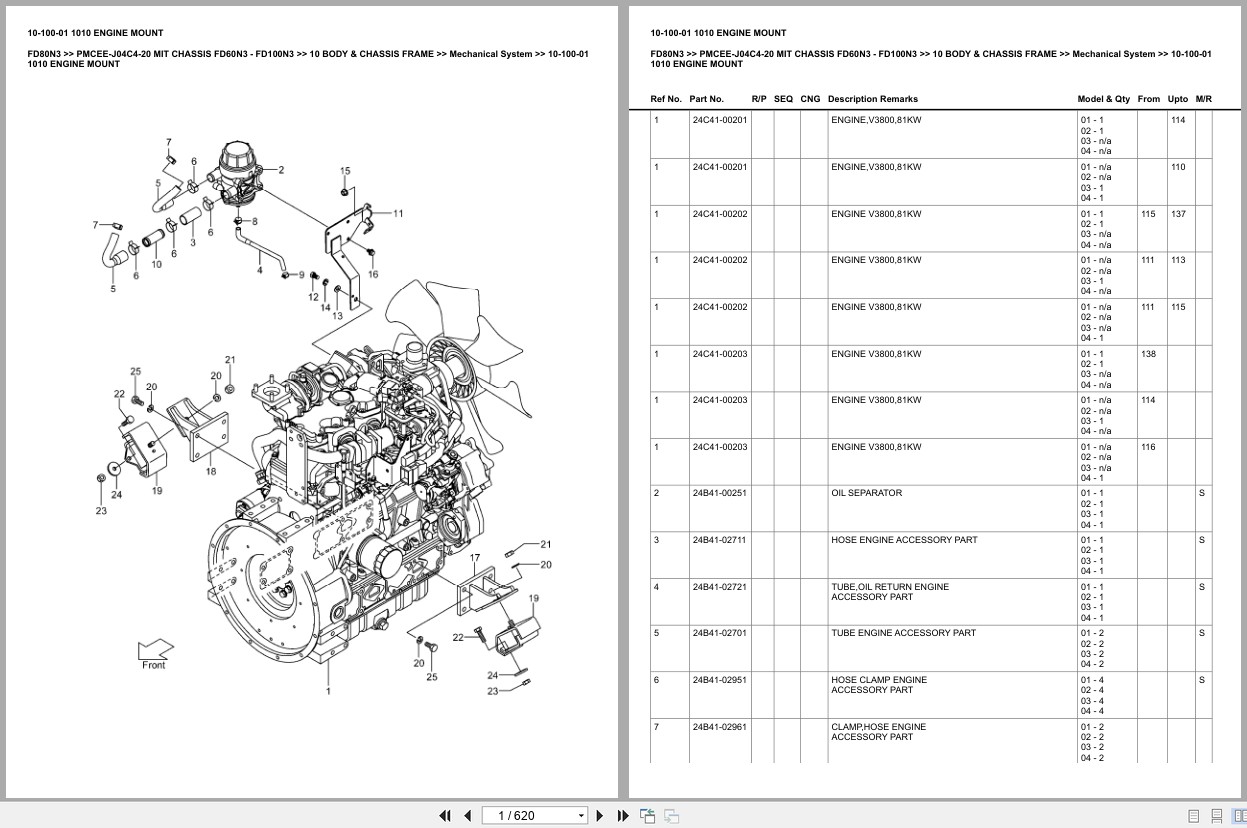Click callout number 10 on the hose
Screen dimensions: 1247x828
tap(157, 265)
